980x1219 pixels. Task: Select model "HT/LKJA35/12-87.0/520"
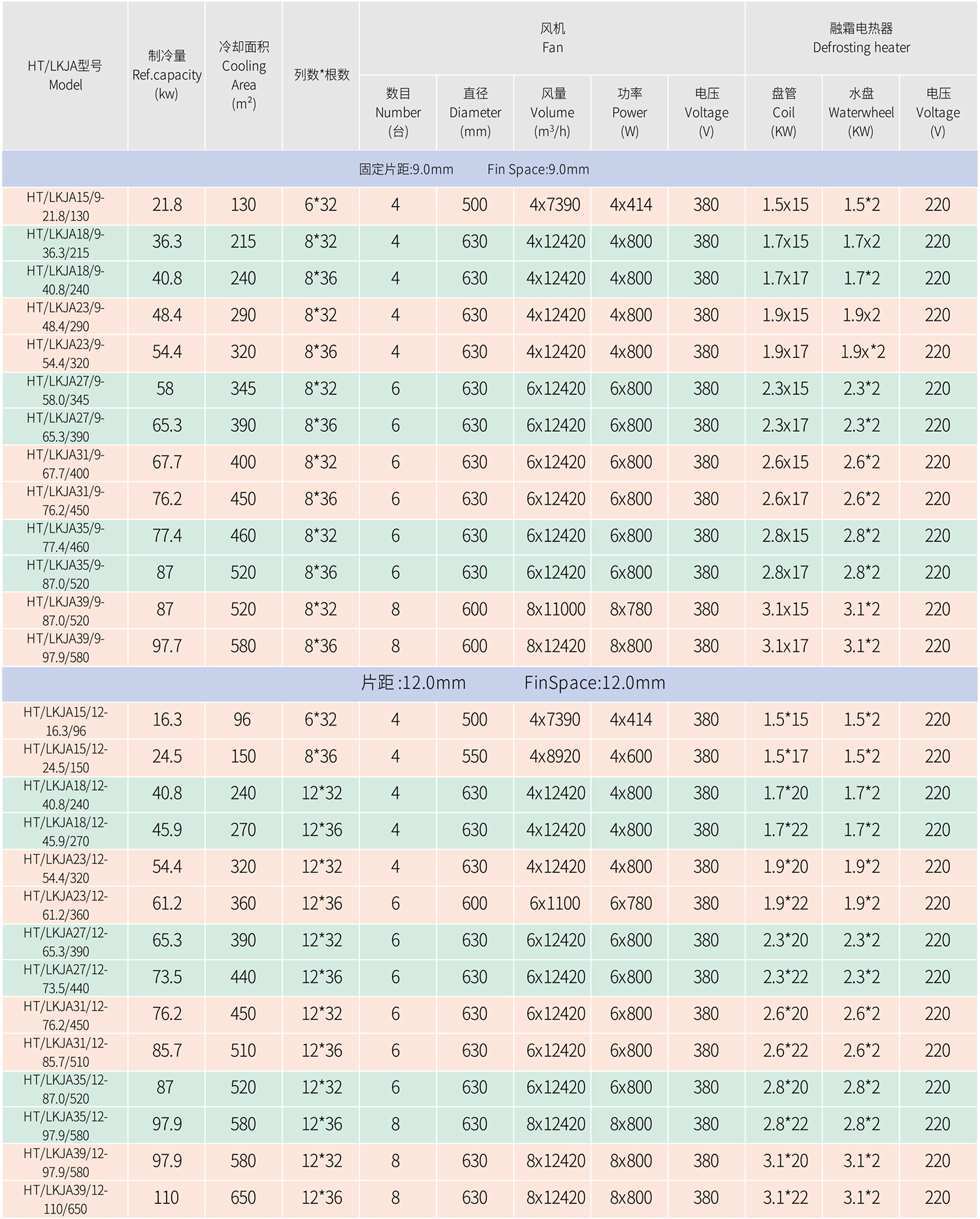click(65, 1088)
